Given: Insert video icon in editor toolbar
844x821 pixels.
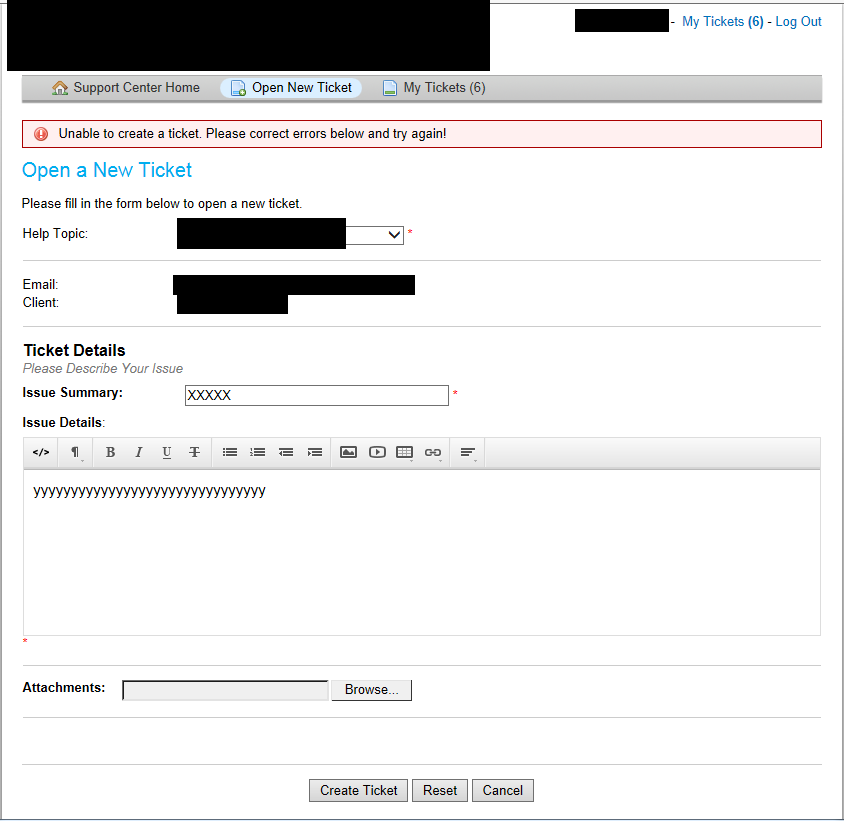Looking at the screenshot, I should [x=377, y=452].
